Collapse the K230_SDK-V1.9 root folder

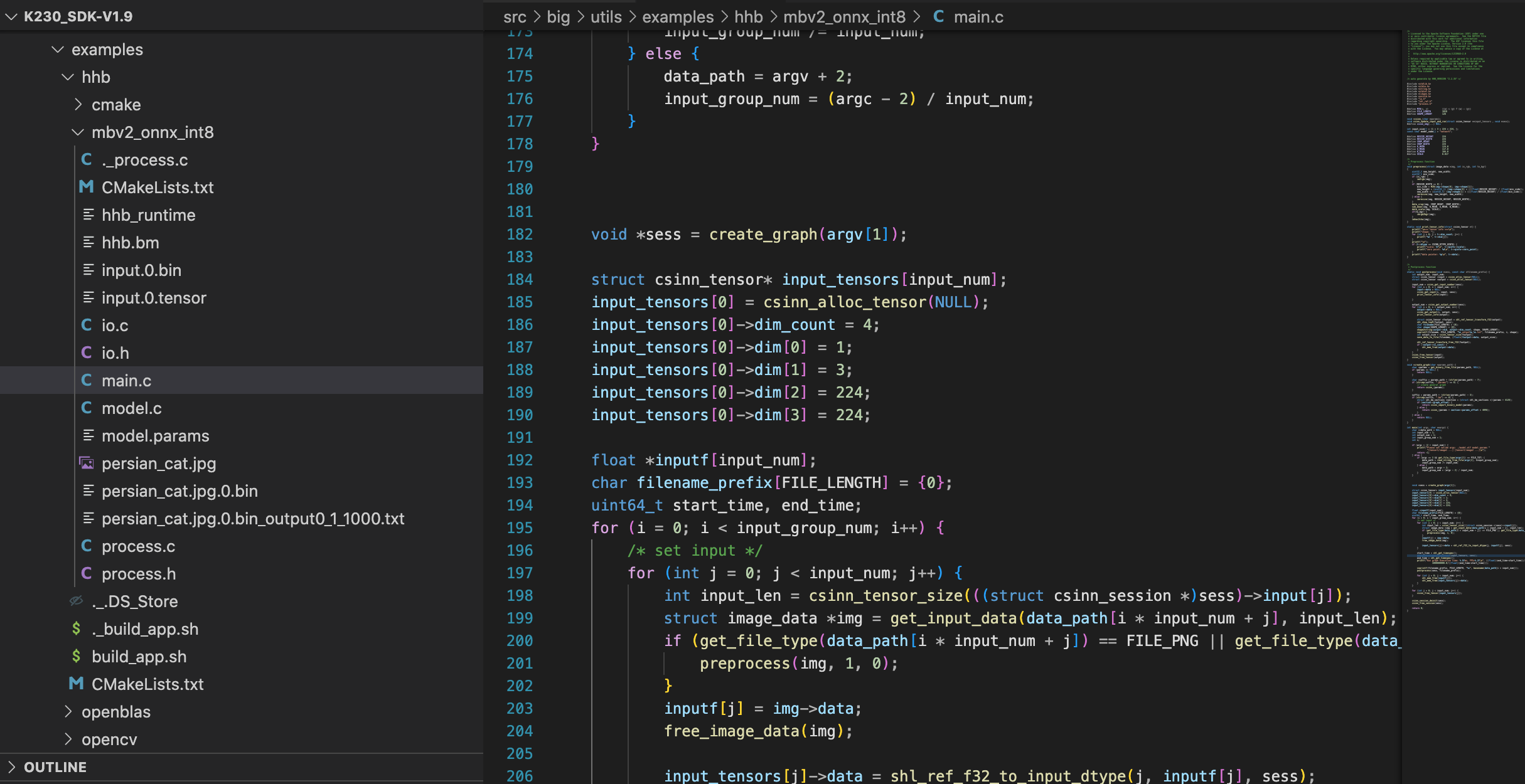coord(11,16)
